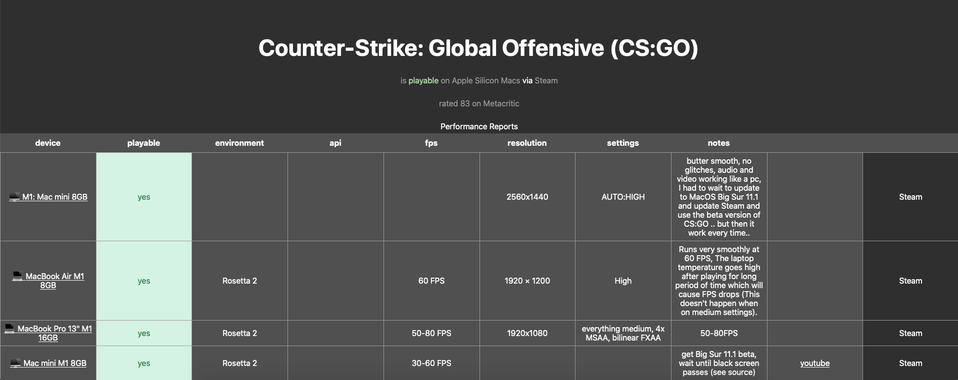Click the green yes cell for MacBook Air
Image resolution: width=958 pixels, height=380 pixels.
pyautogui.click(x=144, y=281)
